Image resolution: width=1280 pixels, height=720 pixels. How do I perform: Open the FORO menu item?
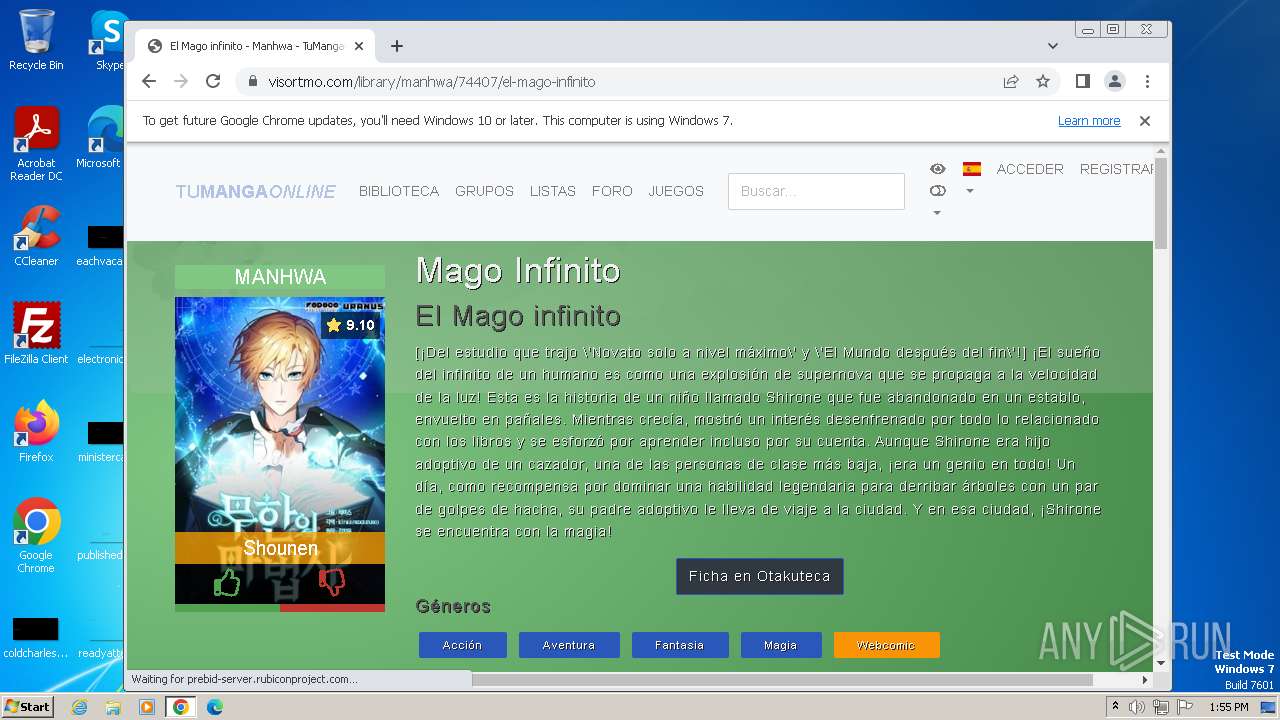pyautogui.click(x=612, y=191)
